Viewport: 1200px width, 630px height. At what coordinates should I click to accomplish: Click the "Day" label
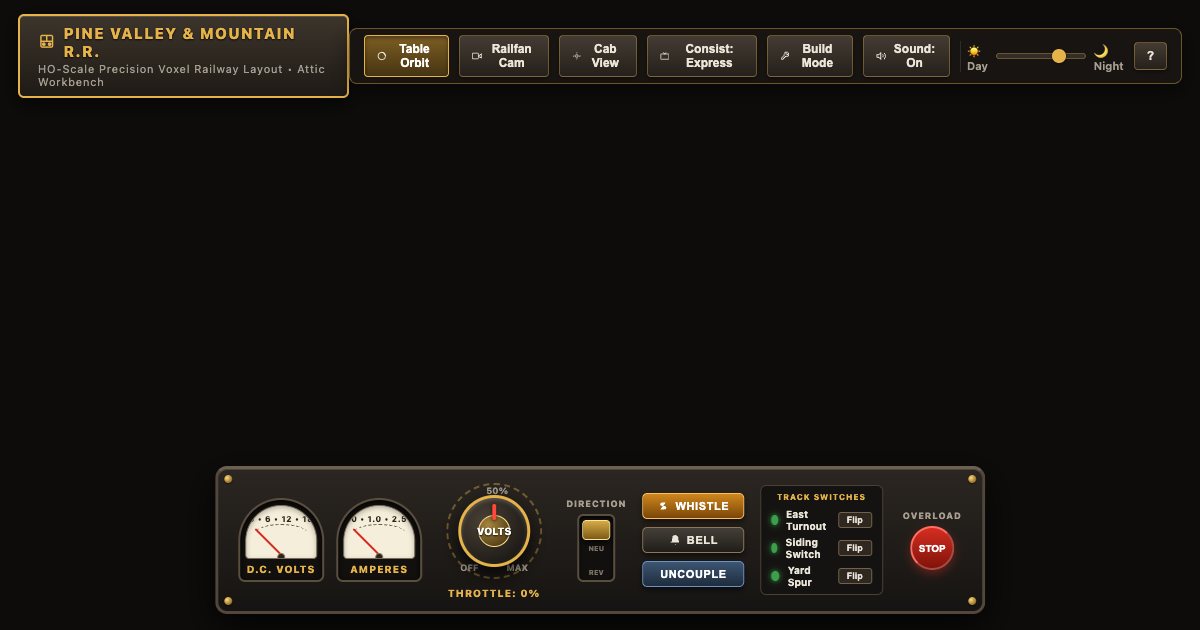pos(977,66)
